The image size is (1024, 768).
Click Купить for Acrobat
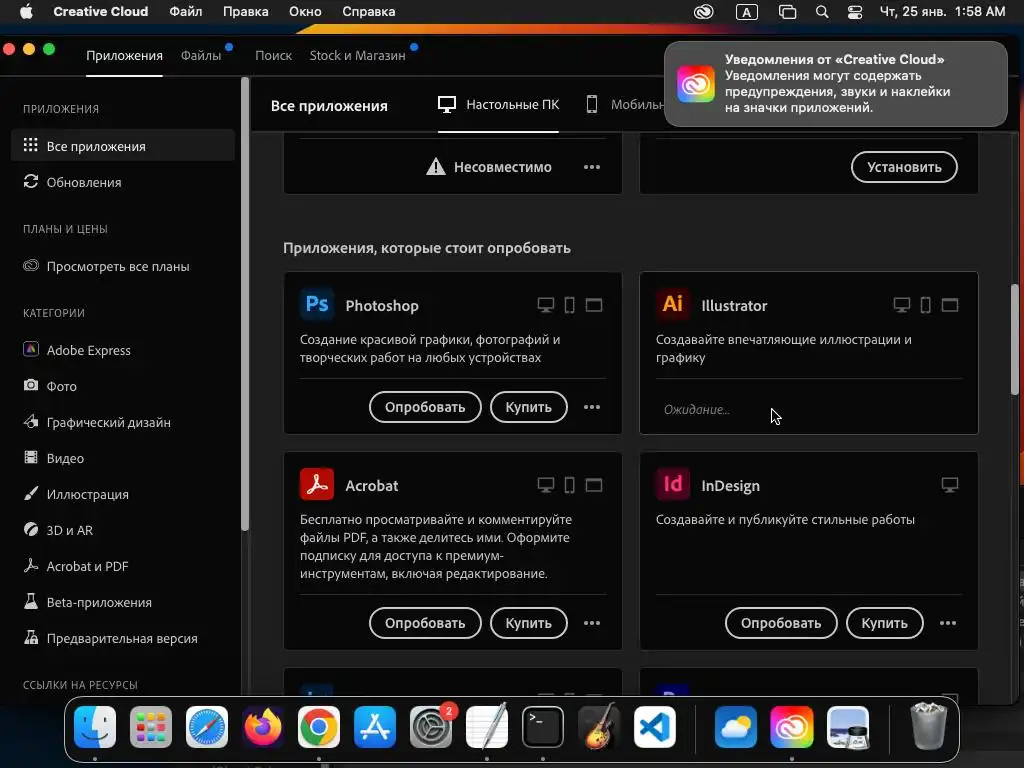click(x=528, y=623)
